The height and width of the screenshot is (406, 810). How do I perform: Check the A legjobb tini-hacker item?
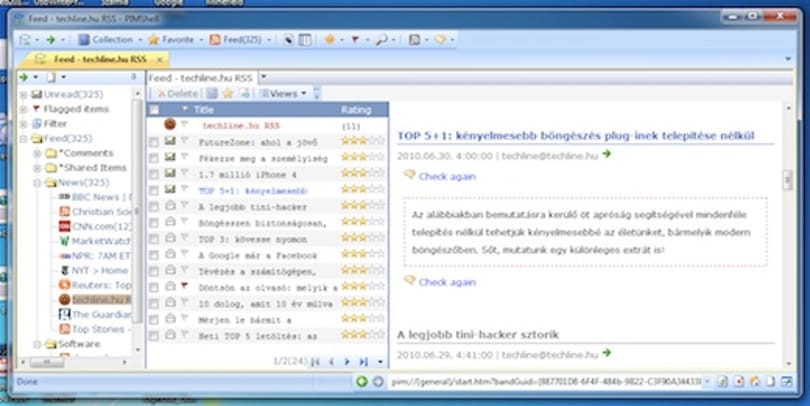pyautogui.click(x=153, y=207)
